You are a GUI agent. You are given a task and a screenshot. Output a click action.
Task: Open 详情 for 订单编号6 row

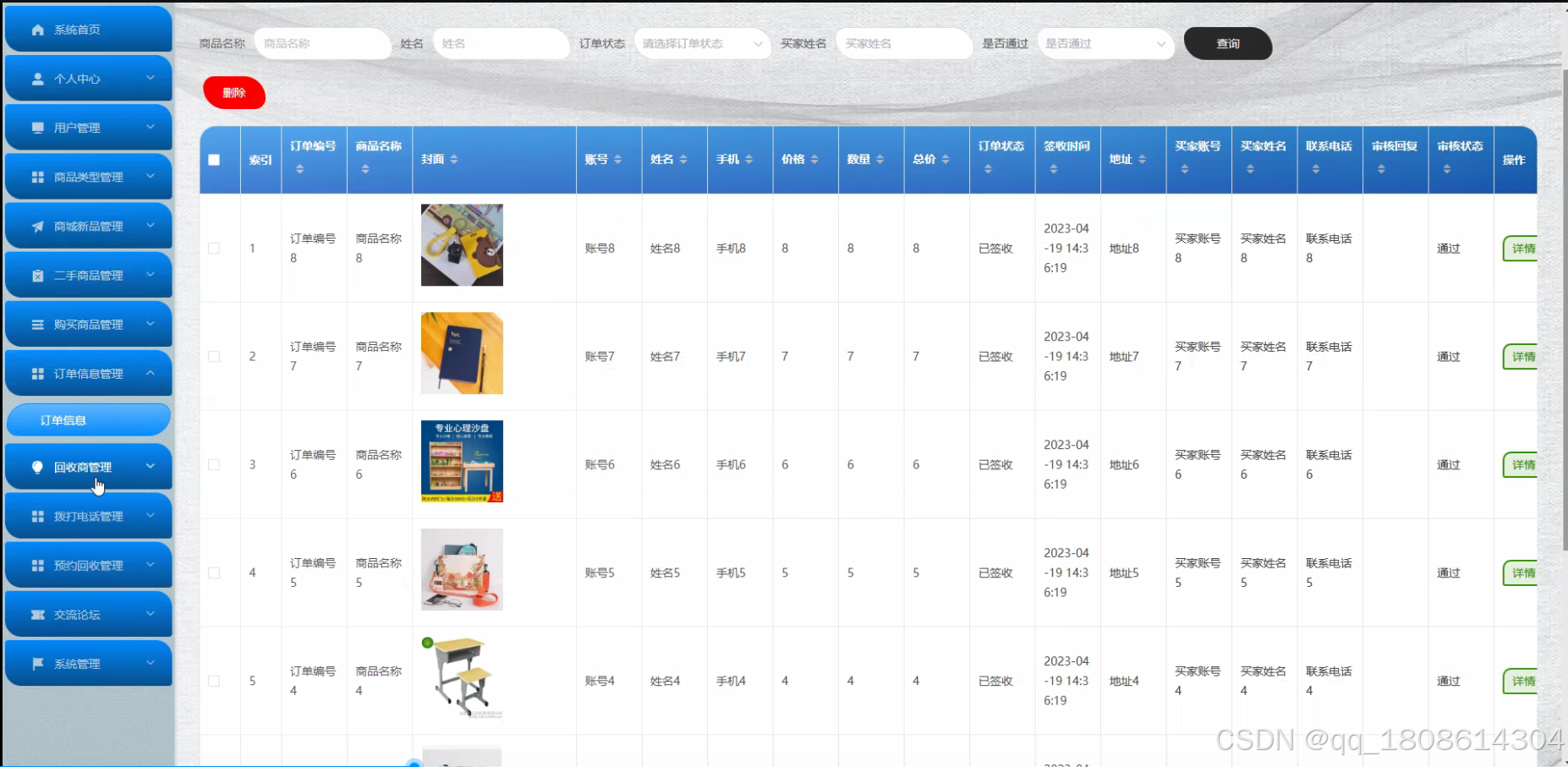pyautogui.click(x=1521, y=465)
